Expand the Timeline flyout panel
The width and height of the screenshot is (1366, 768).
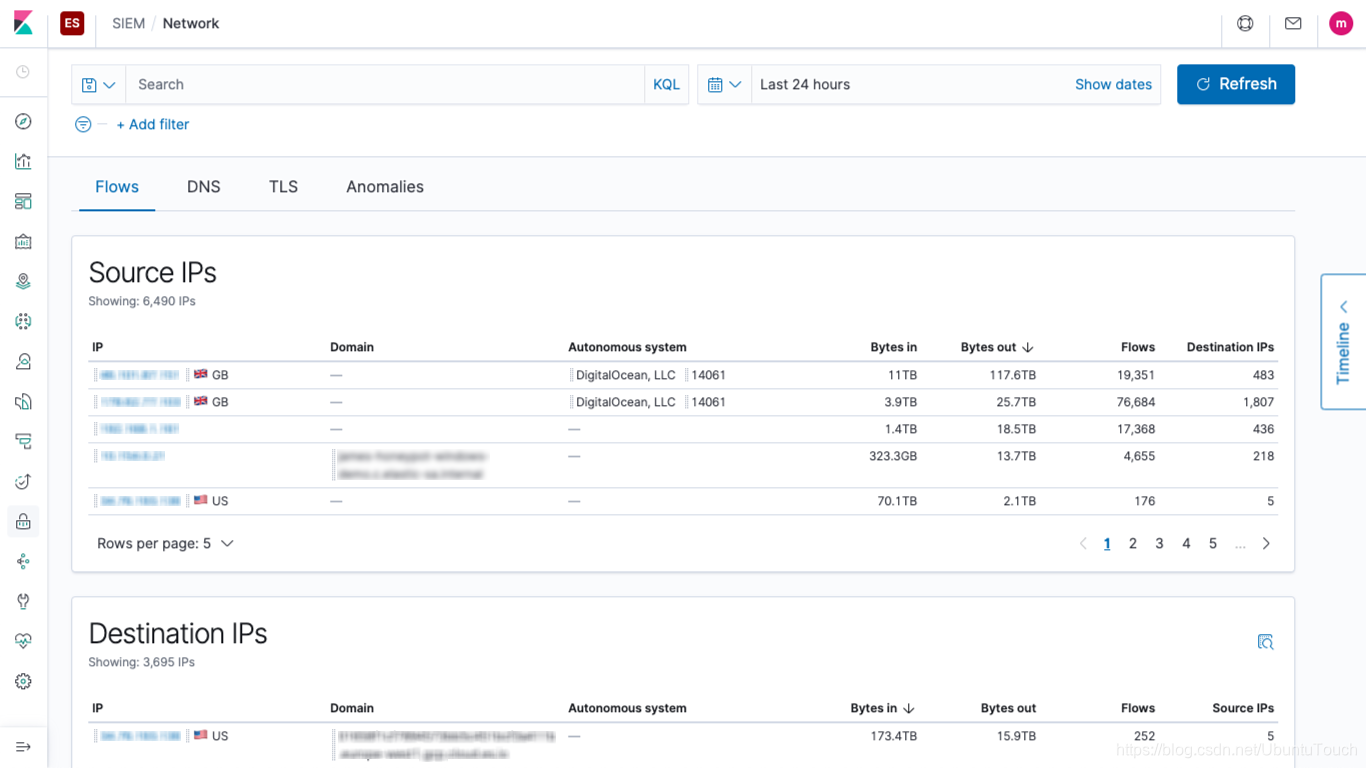[1343, 341]
